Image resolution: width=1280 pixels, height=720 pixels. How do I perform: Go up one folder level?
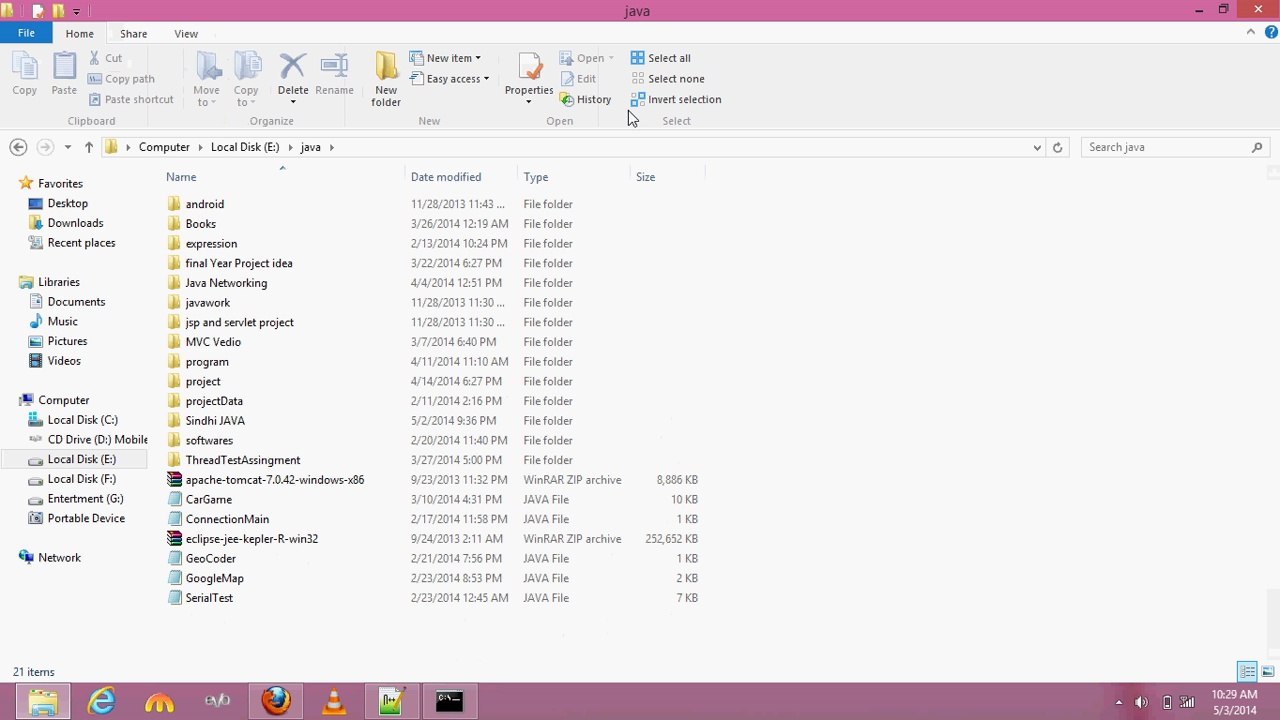click(x=88, y=147)
